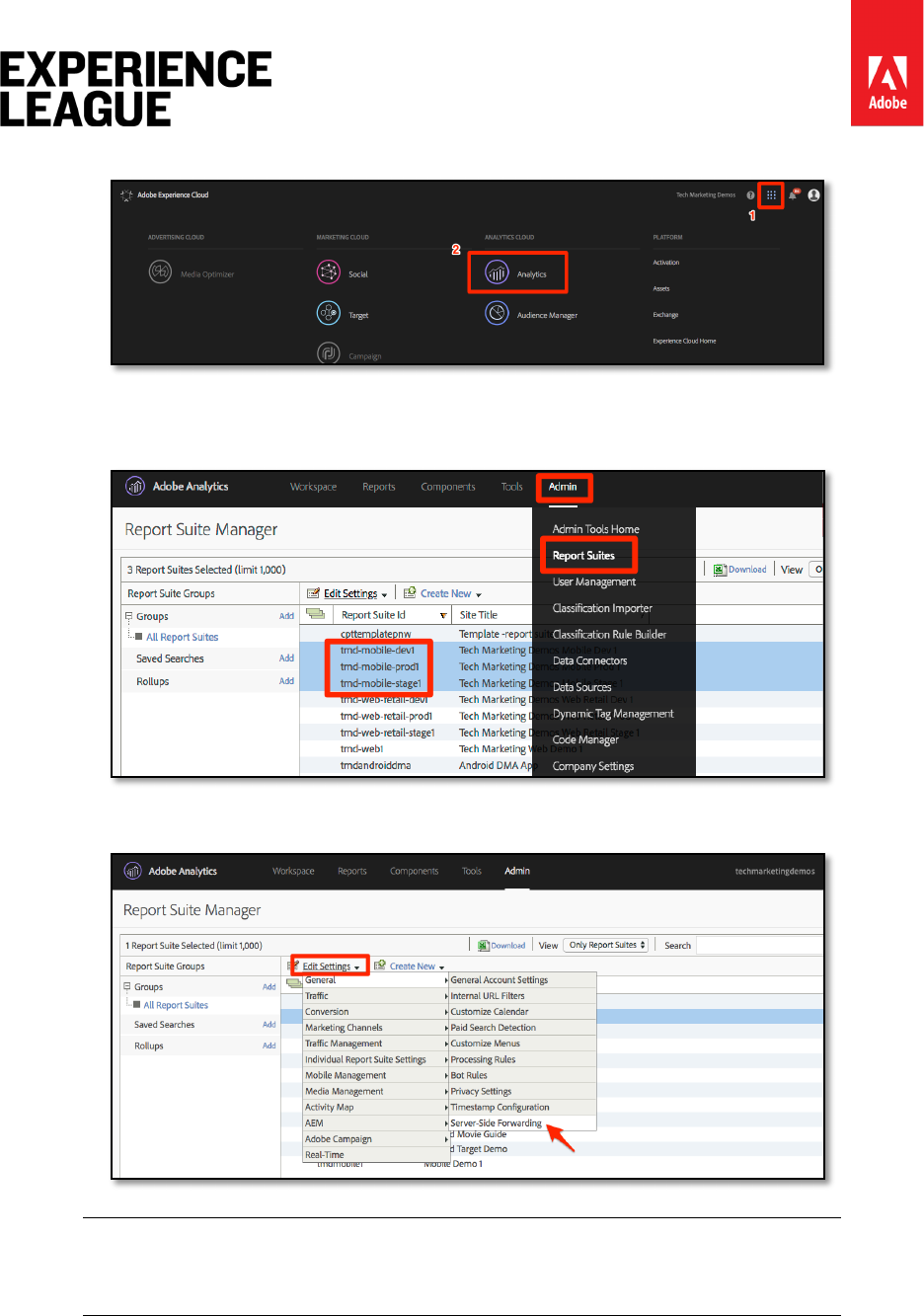Expand Create New dropdown under 1 Report Suite Selected

click(417, 967)
